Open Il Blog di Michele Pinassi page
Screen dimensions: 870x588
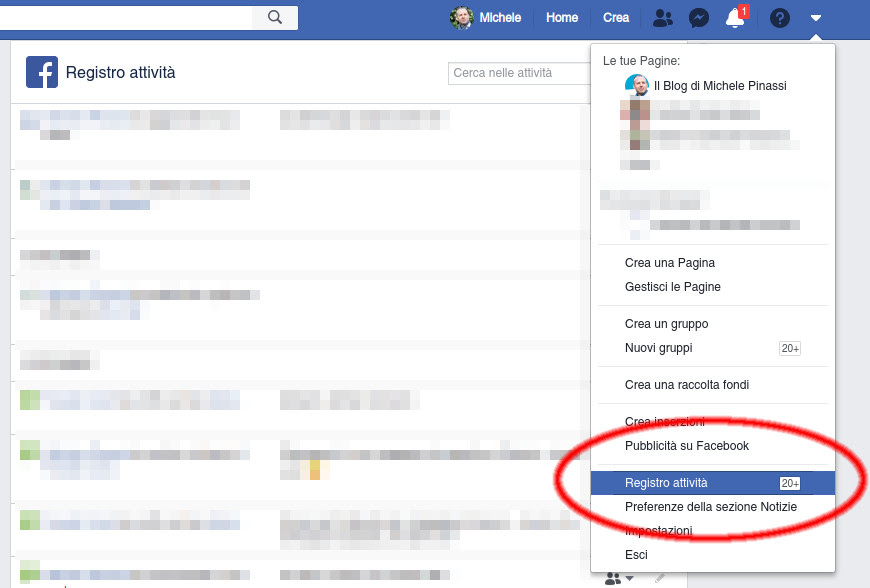coord(720,85)
